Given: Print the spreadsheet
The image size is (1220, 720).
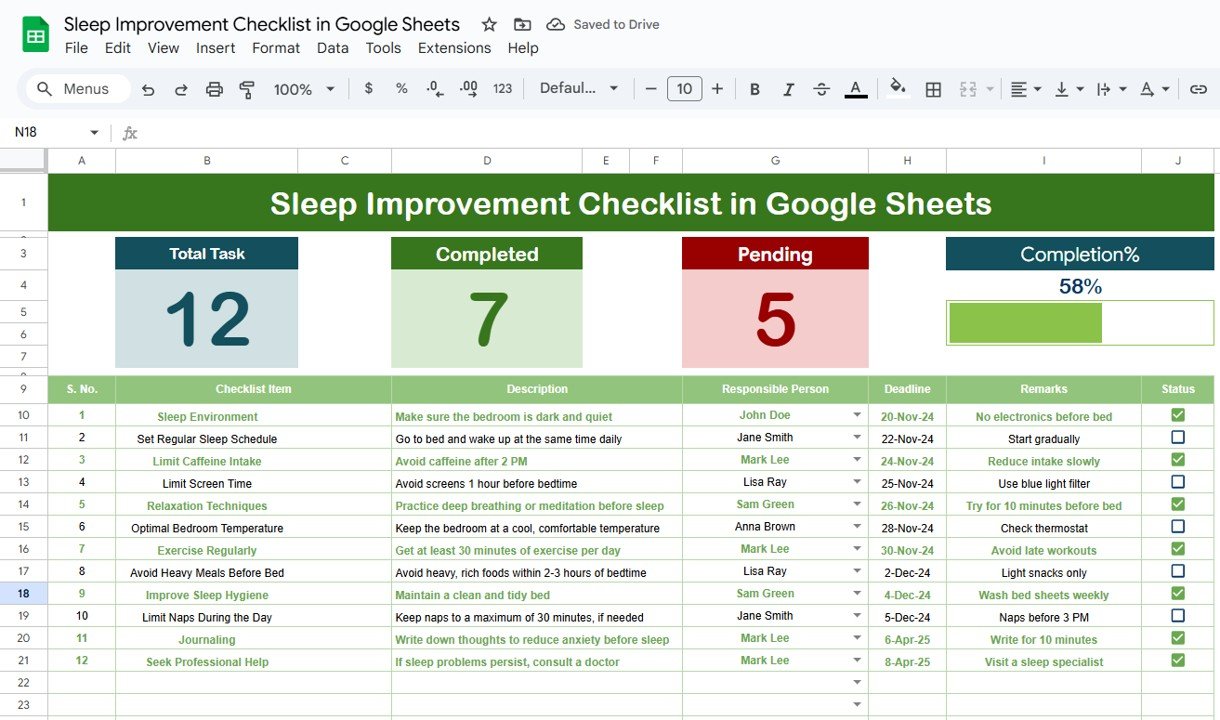Looking at the screenshot, I should click(214, 89).
